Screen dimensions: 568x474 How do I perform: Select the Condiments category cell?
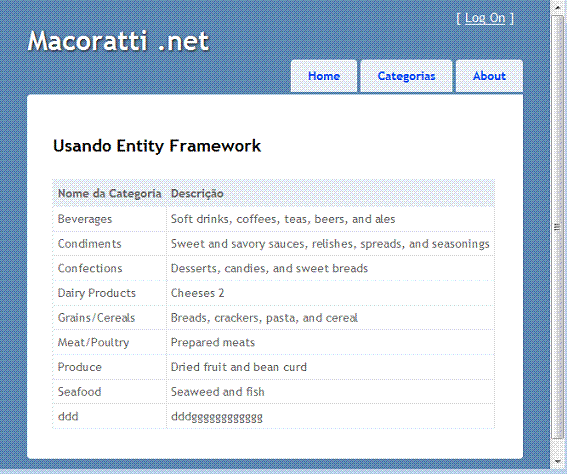[x=109, y=244]
